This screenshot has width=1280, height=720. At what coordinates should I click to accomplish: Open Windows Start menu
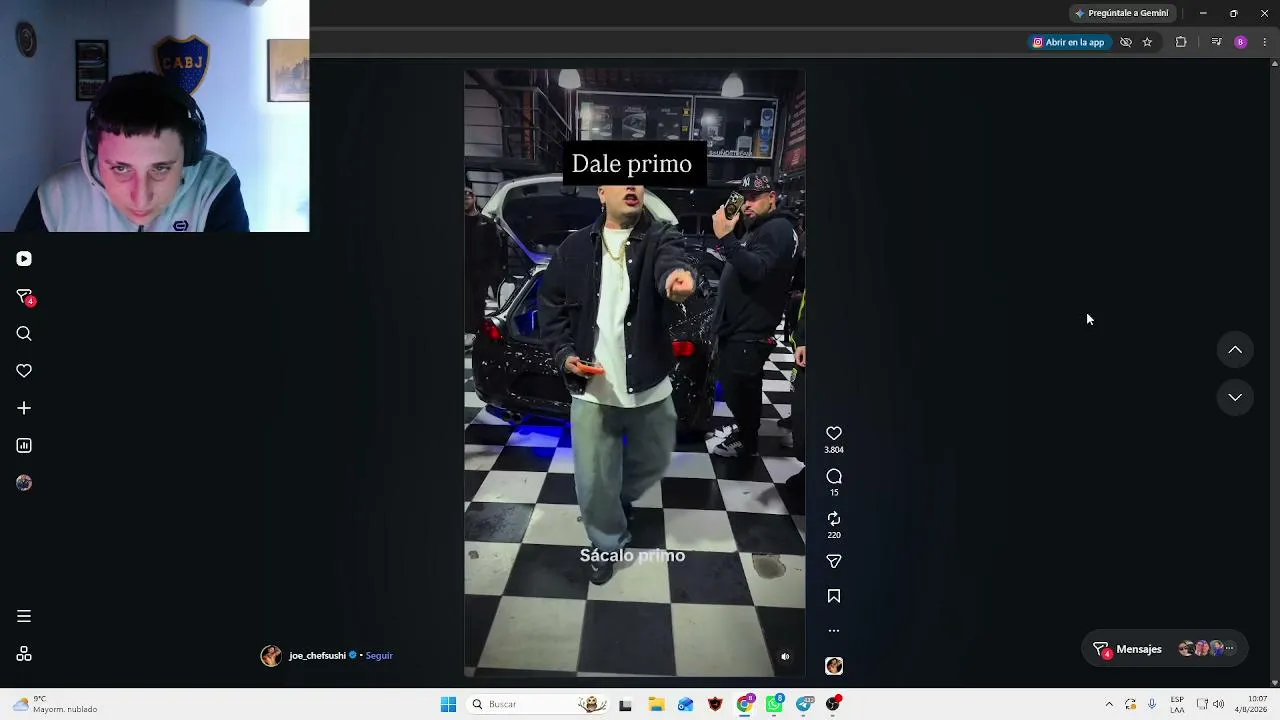click(448, 704)
